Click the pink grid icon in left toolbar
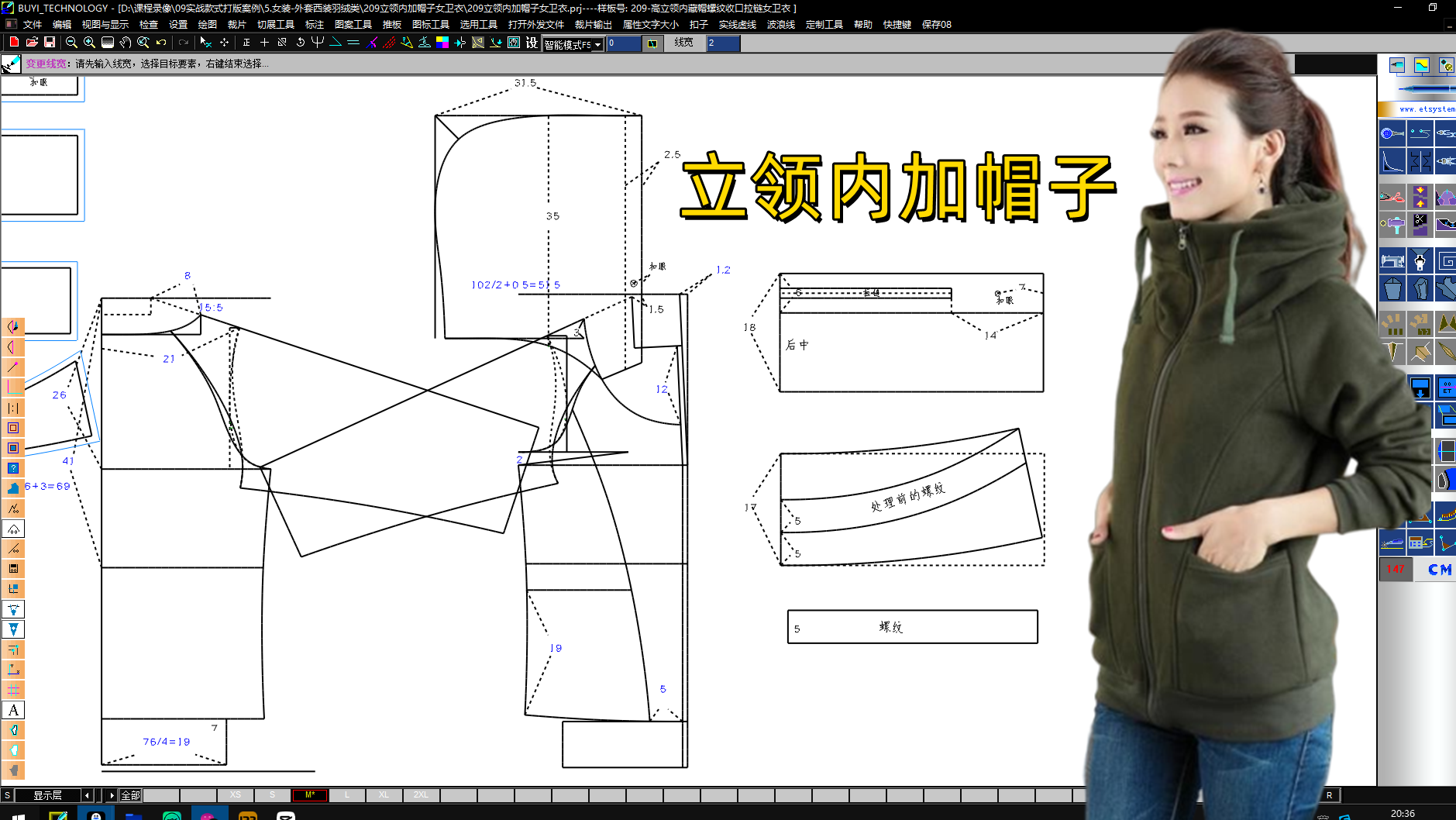 pyautogui.click(x=13, y=690)
